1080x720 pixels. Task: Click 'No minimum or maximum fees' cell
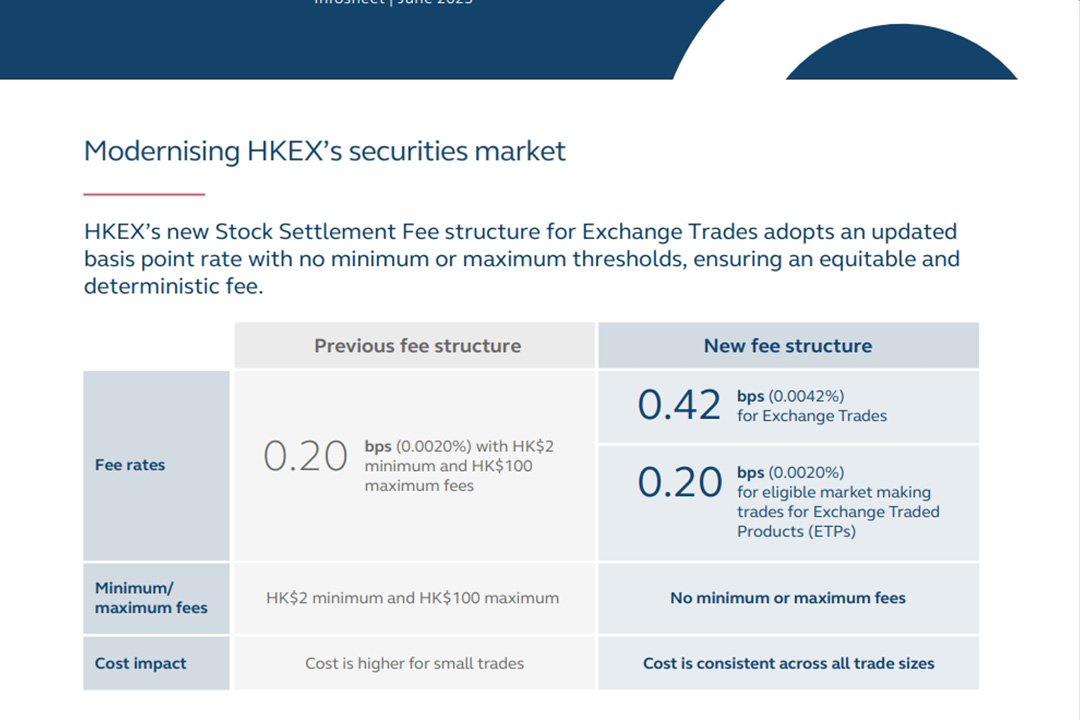coord(788,597)
